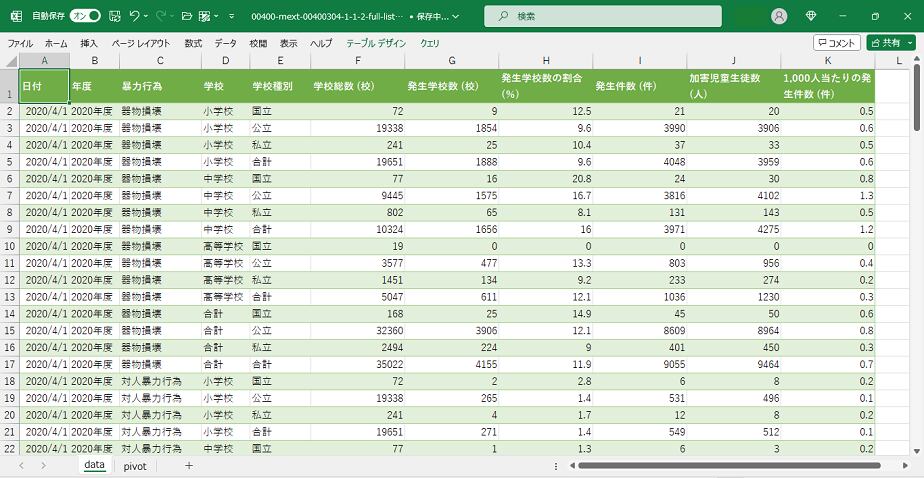Open the dropdown arrow next to 共有
924x478 pixels.
click(908, 43)
